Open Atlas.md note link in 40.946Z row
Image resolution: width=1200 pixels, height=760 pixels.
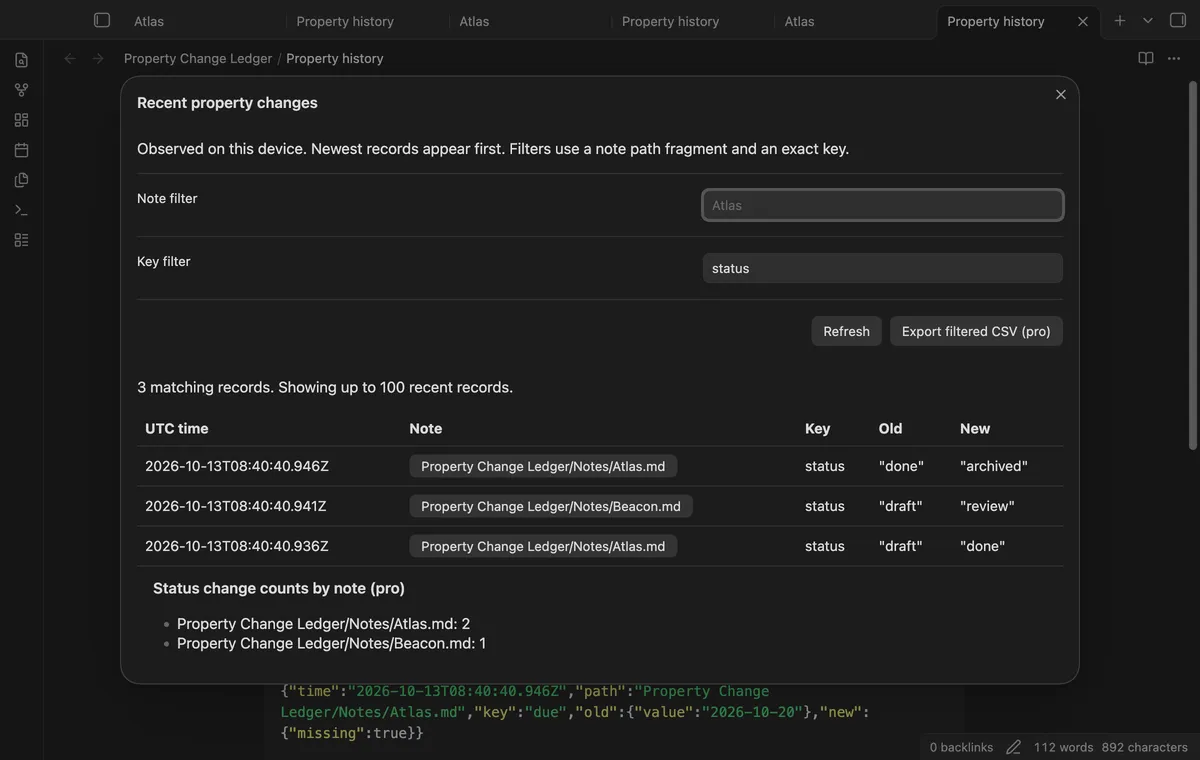click(x=543, y=466)
